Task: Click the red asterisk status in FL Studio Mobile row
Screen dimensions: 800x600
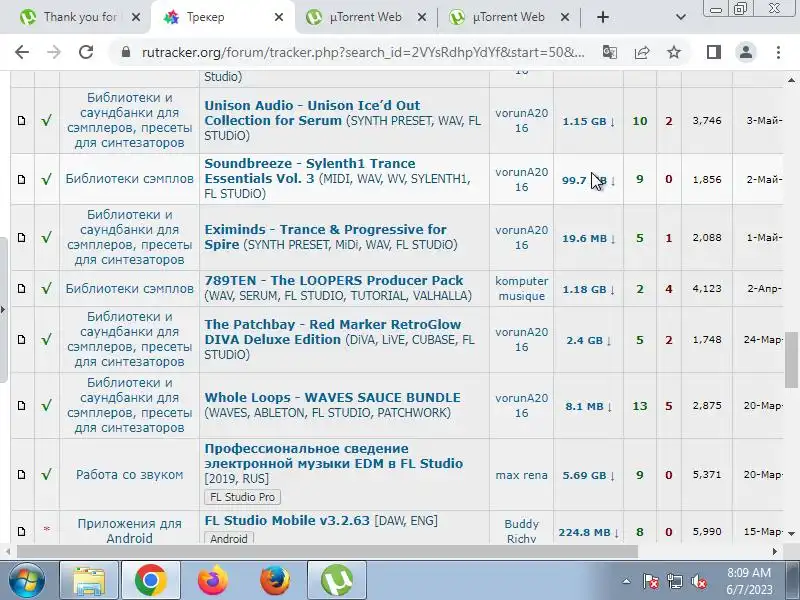Action: tap(46, 529)
